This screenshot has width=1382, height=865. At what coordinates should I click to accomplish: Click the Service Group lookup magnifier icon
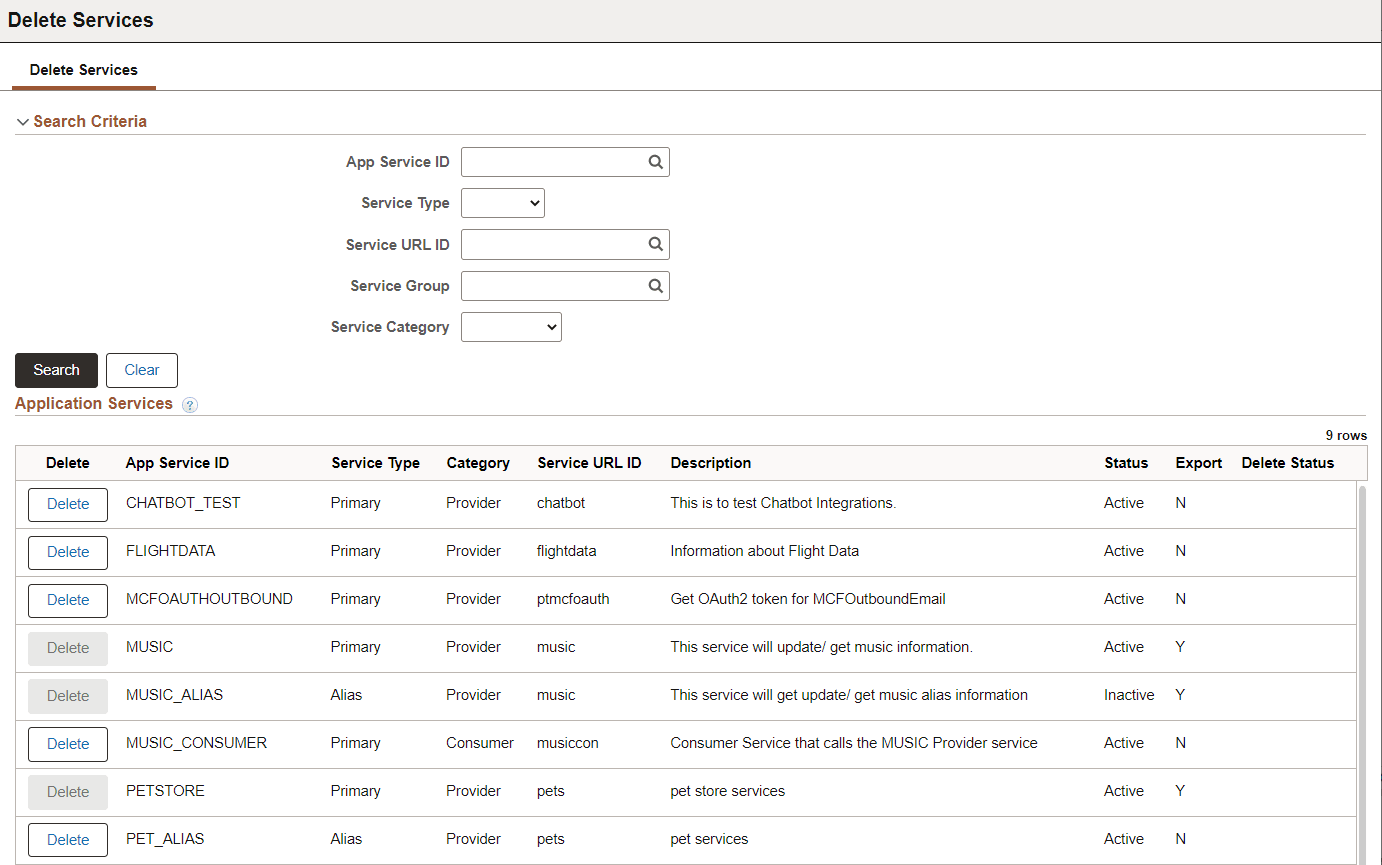(655, 285)
